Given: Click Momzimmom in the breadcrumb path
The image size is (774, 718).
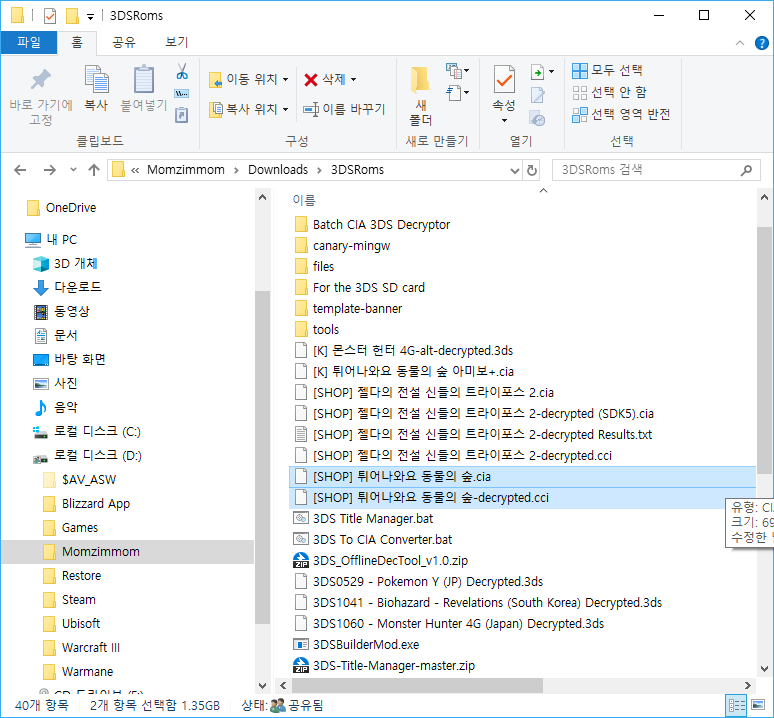Looking at the screenshot, I should click(x=186, y=170).
